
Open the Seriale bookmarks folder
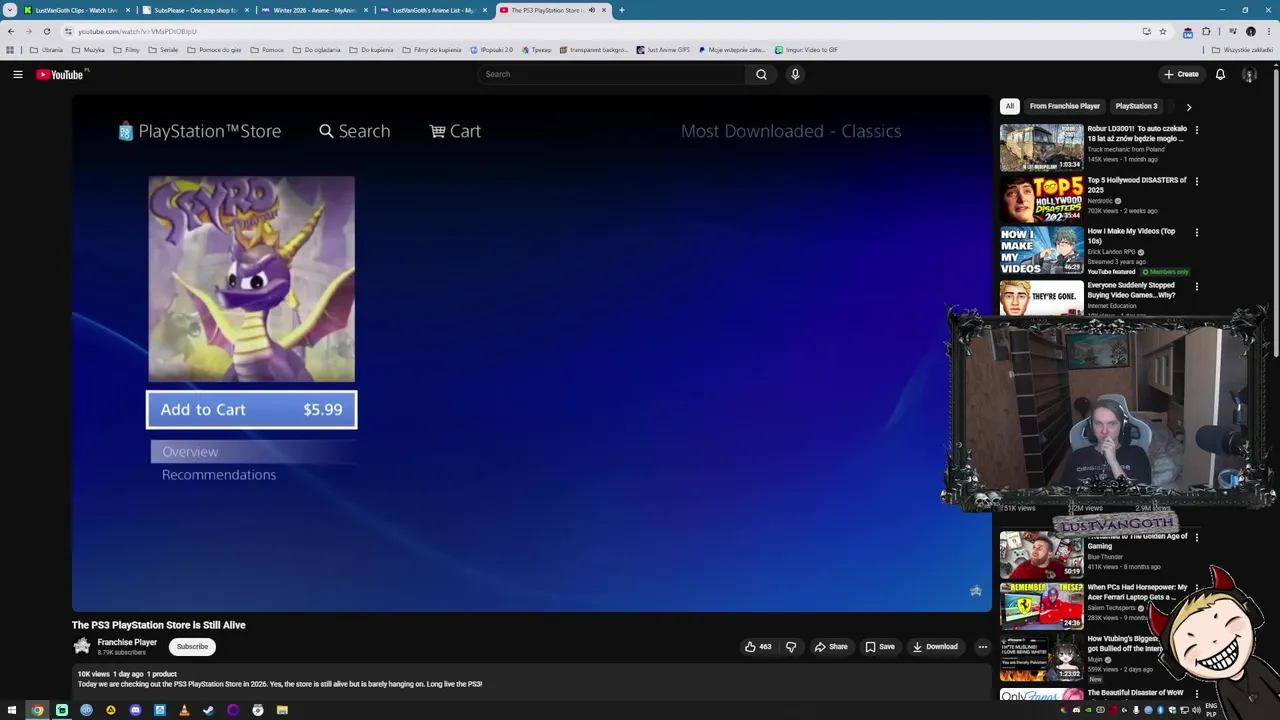(x=163, y=49)
